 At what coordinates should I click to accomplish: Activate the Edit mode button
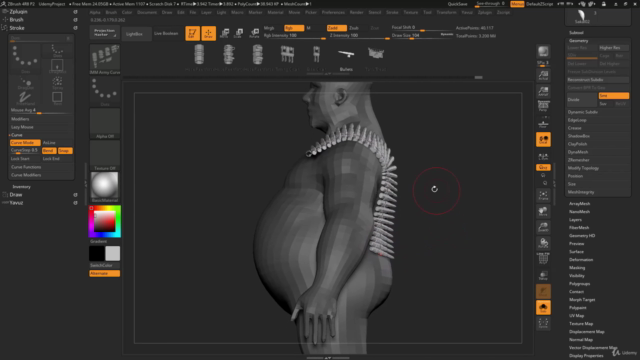(192, 33)
